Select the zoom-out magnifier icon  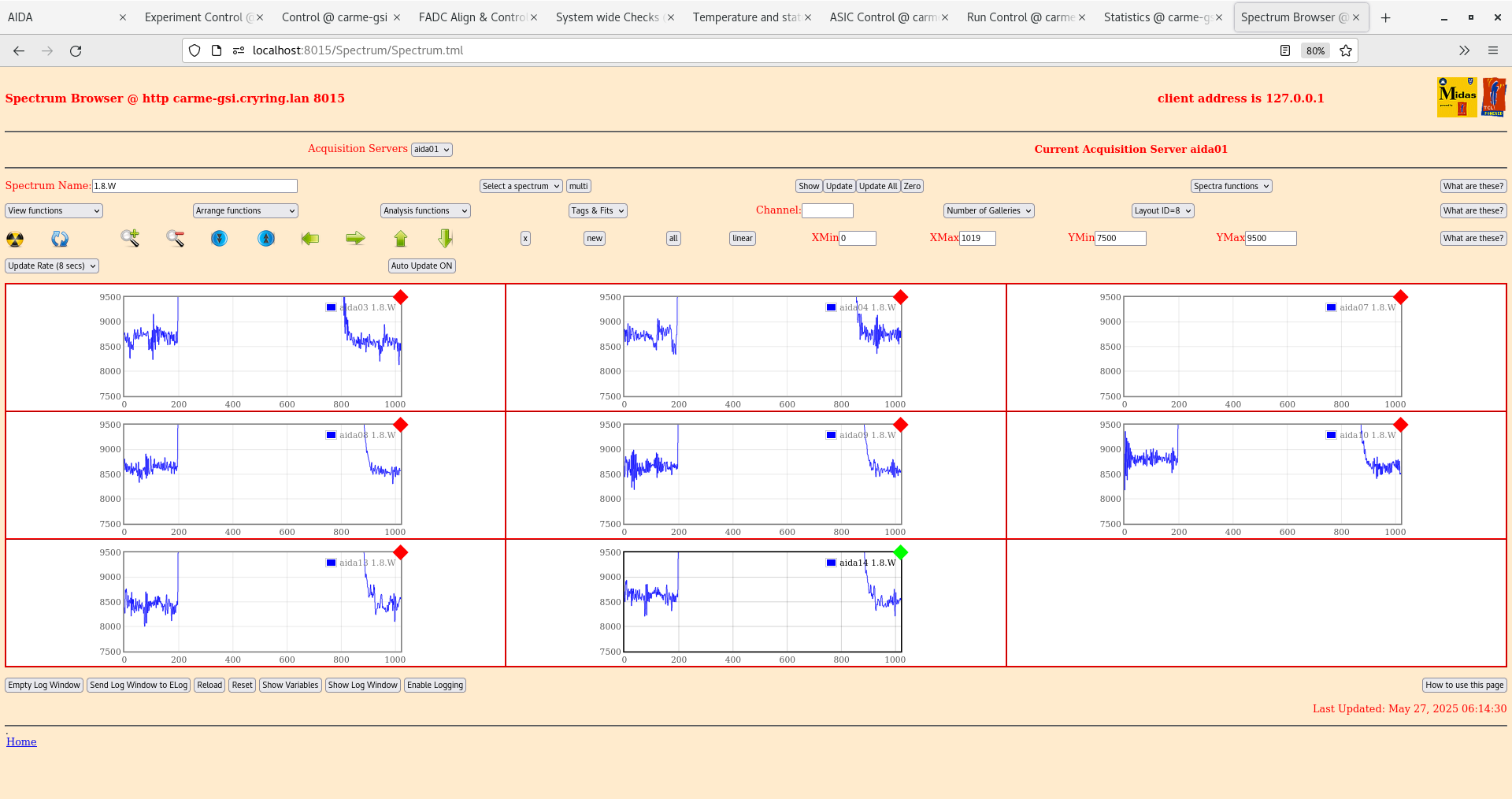175,239
